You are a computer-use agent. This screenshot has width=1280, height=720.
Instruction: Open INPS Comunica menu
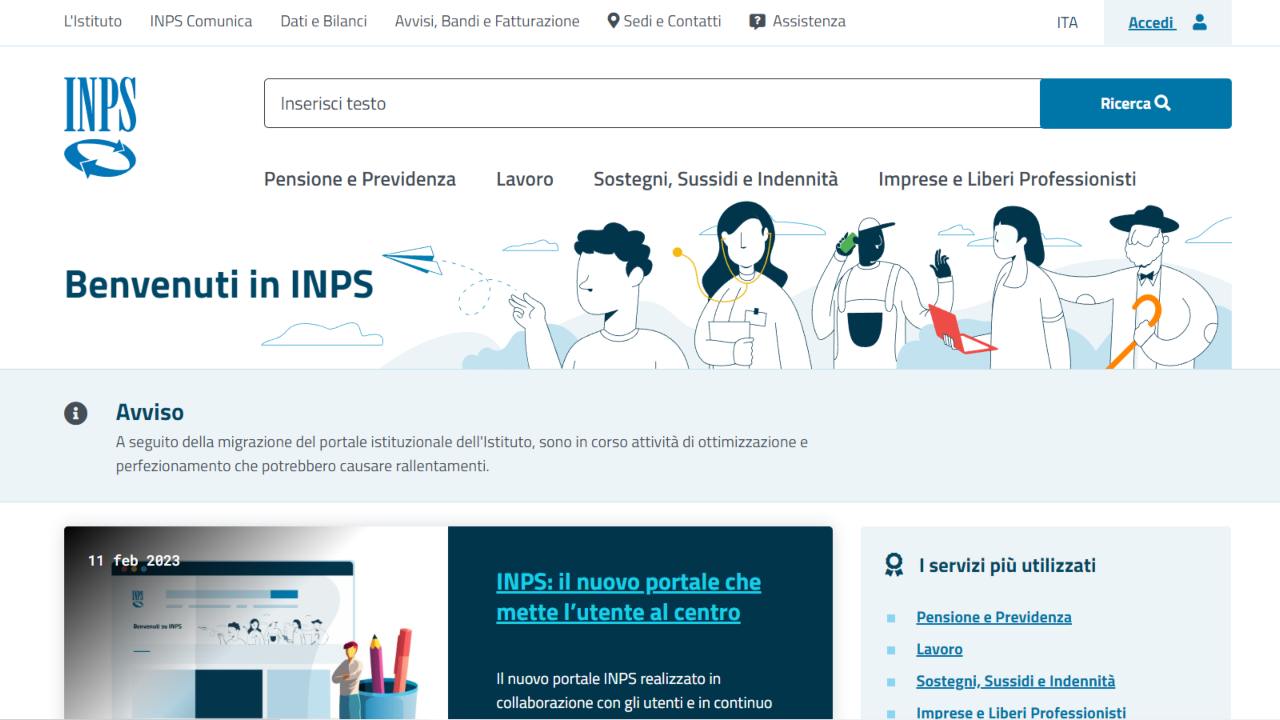pos(201,21)
